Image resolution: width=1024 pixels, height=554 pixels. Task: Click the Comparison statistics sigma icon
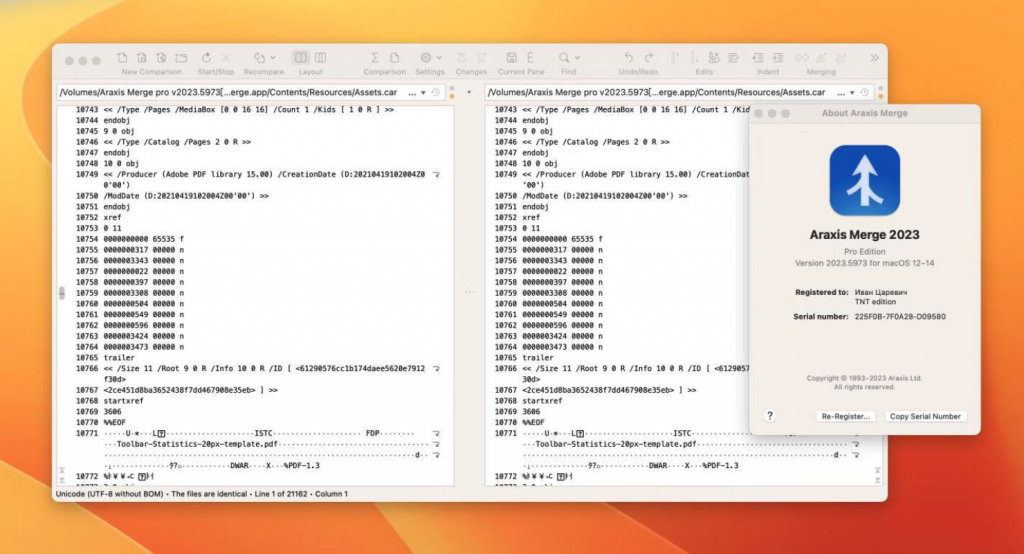point(375,58)
